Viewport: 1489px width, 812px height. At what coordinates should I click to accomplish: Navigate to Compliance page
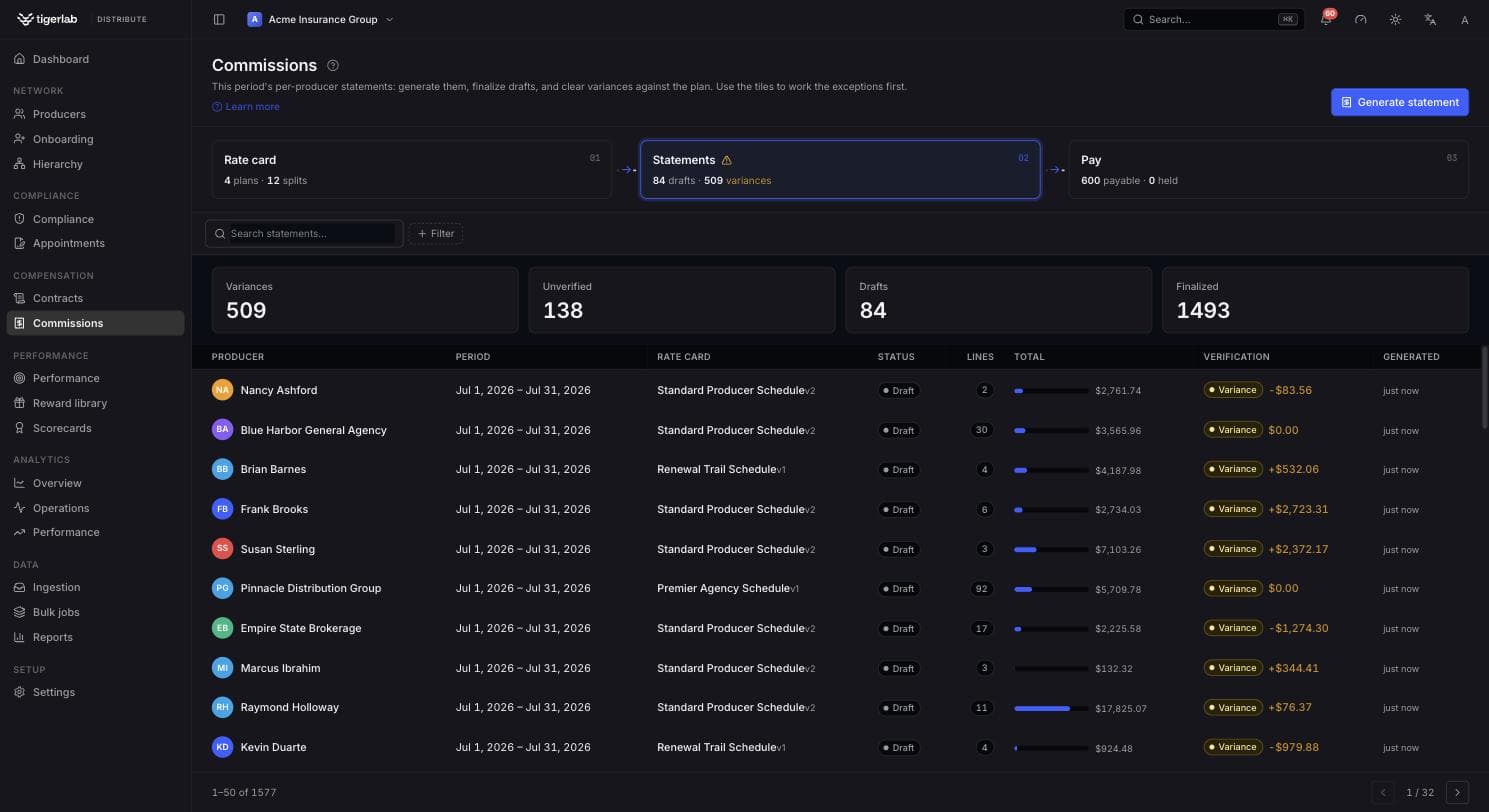[x=95, y=219]
